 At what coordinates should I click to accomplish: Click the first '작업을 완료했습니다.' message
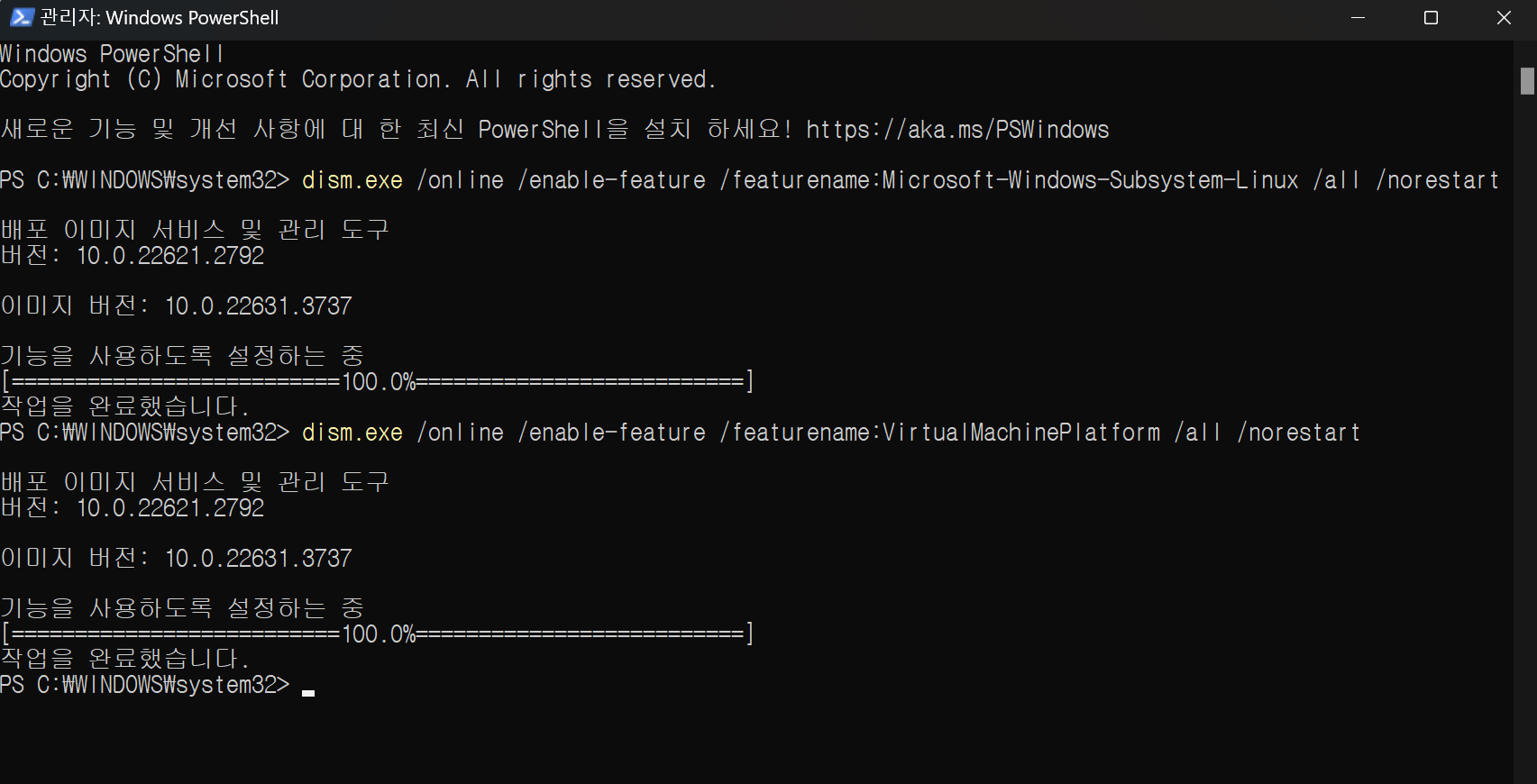(124, 406)
